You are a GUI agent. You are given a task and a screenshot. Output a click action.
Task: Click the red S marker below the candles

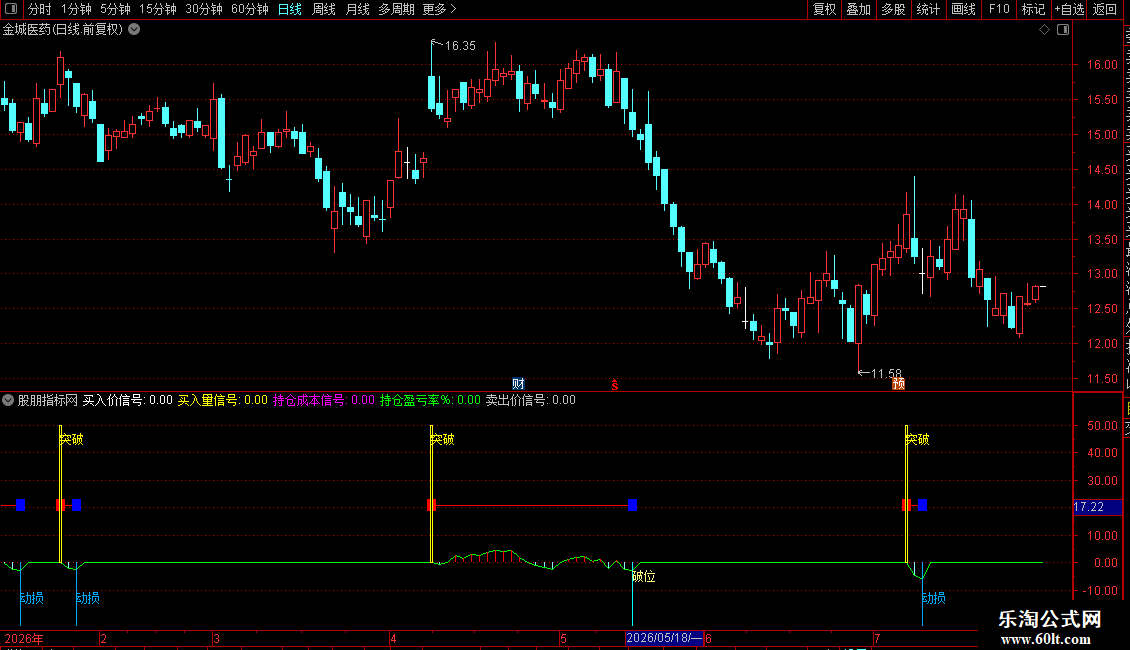[x=615, y=386]
